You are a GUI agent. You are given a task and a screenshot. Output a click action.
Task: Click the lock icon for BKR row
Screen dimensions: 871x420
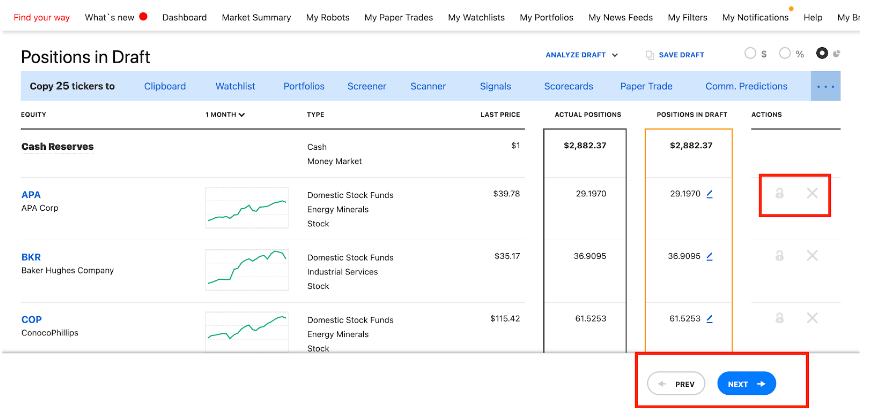tap(779, 256)
